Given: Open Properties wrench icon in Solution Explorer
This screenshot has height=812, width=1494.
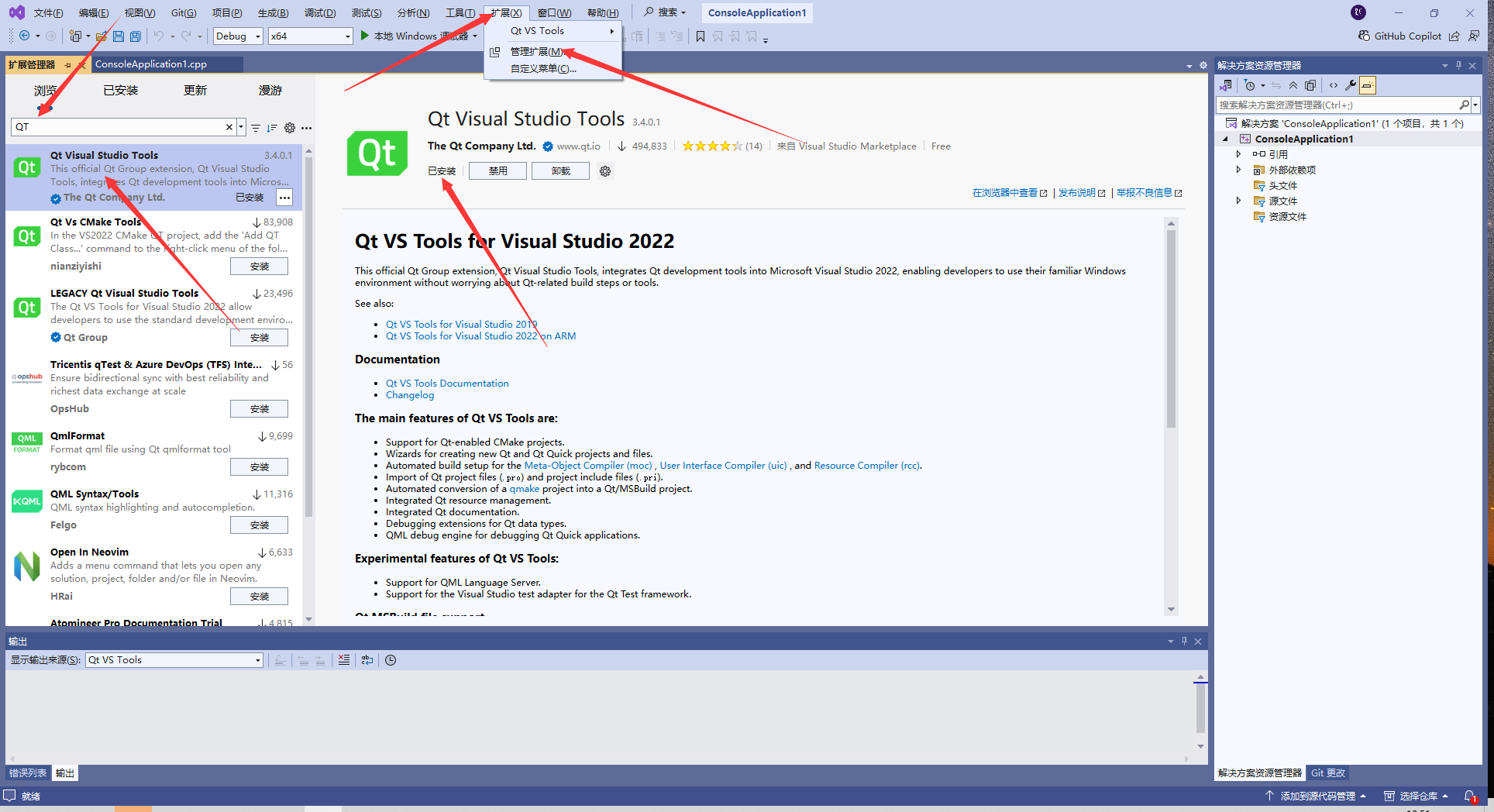Looking at the screenshot, I should [1351, 85].
